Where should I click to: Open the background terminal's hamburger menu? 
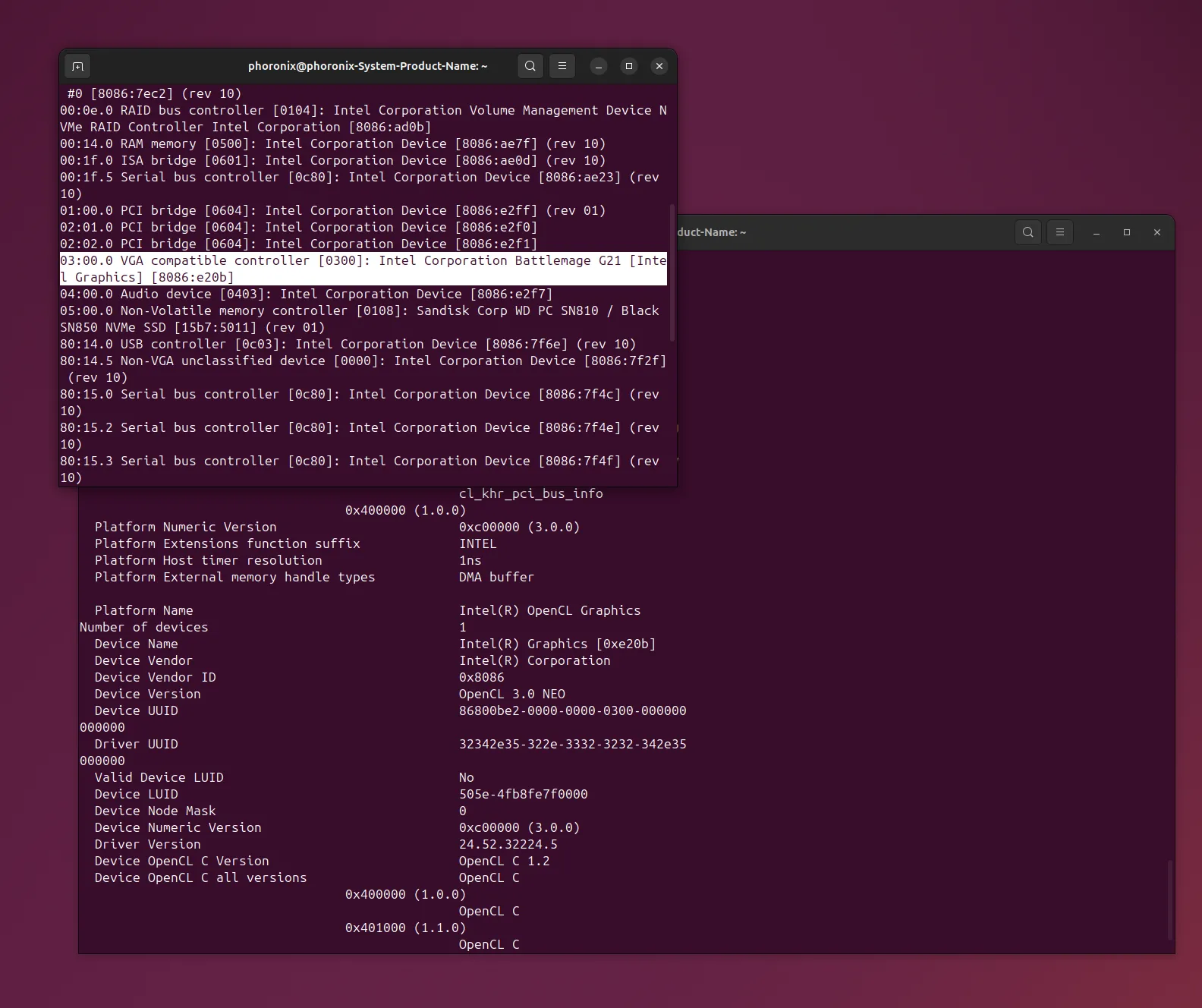pyautogui.click(x=1060, y=232)
